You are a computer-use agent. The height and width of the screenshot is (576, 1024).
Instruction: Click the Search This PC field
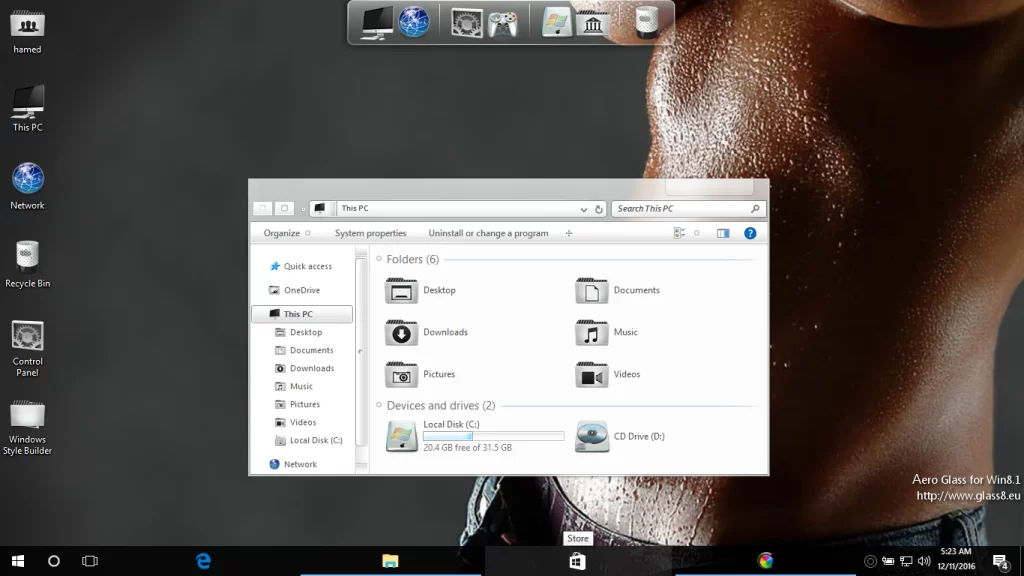[x=682, y=209]
